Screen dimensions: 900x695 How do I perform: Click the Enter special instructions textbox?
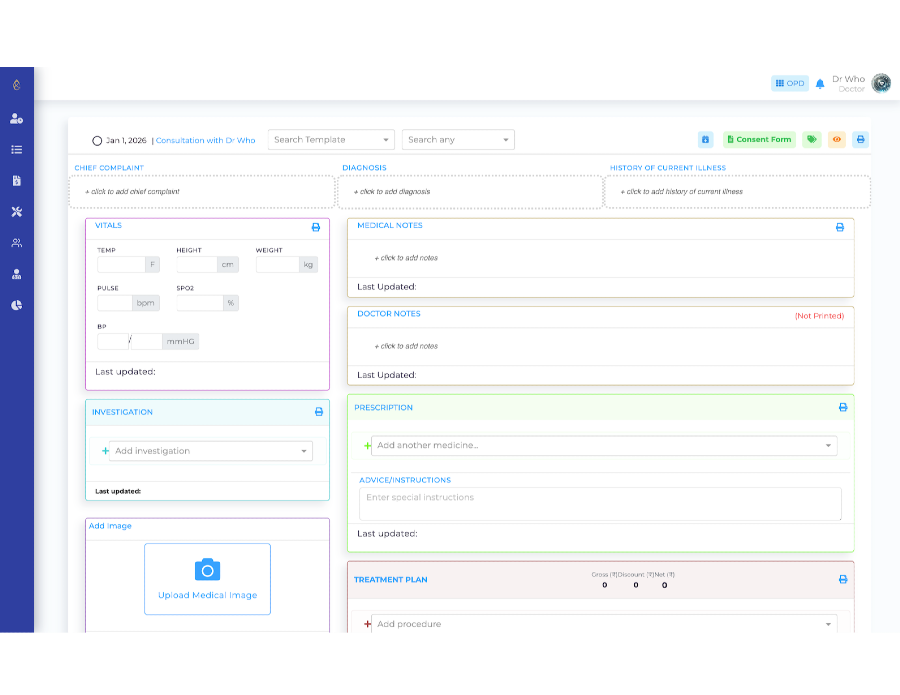[600, 504]
